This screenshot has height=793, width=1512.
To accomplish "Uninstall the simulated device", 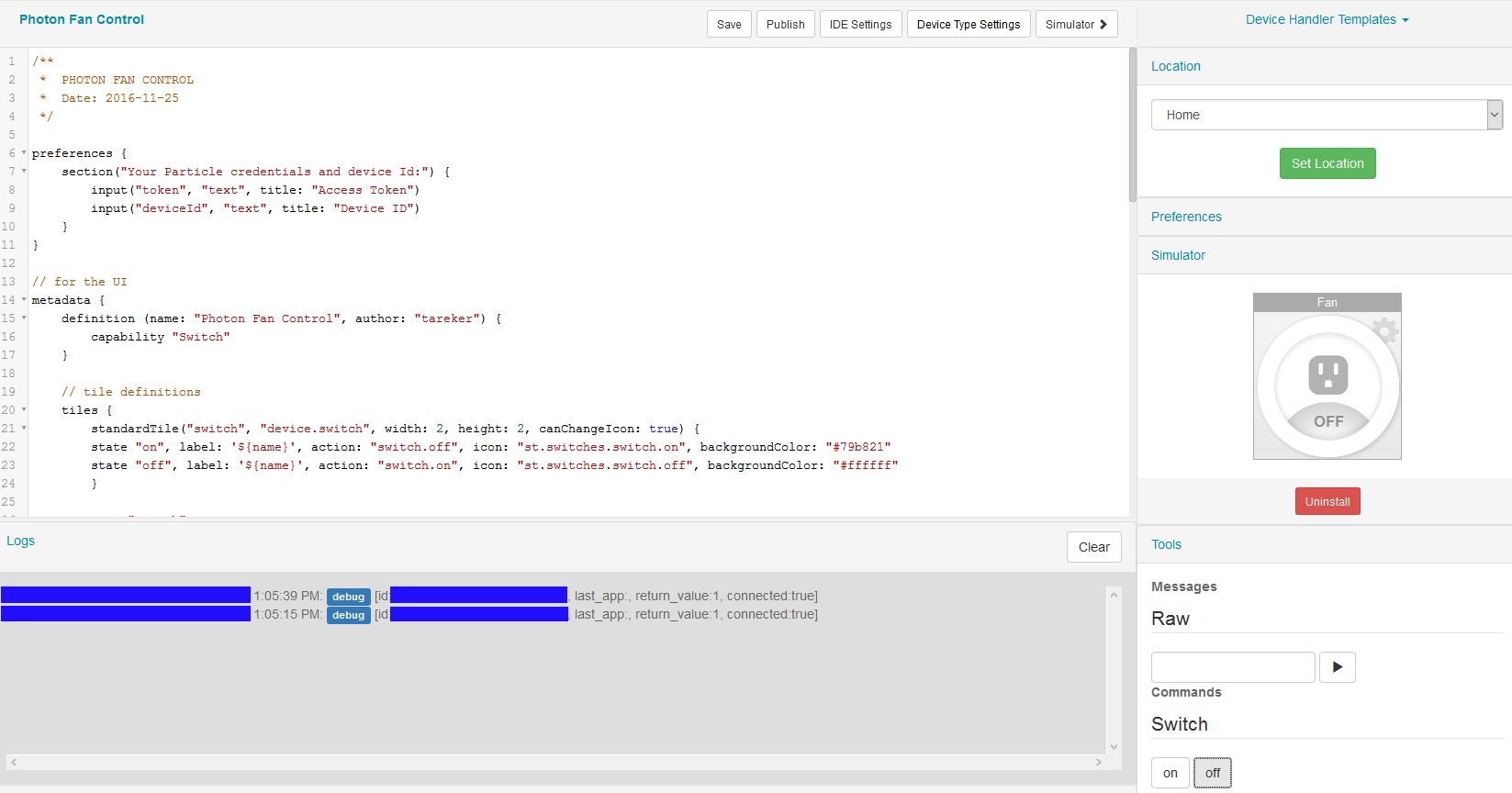I will [x=1327, y=501].
